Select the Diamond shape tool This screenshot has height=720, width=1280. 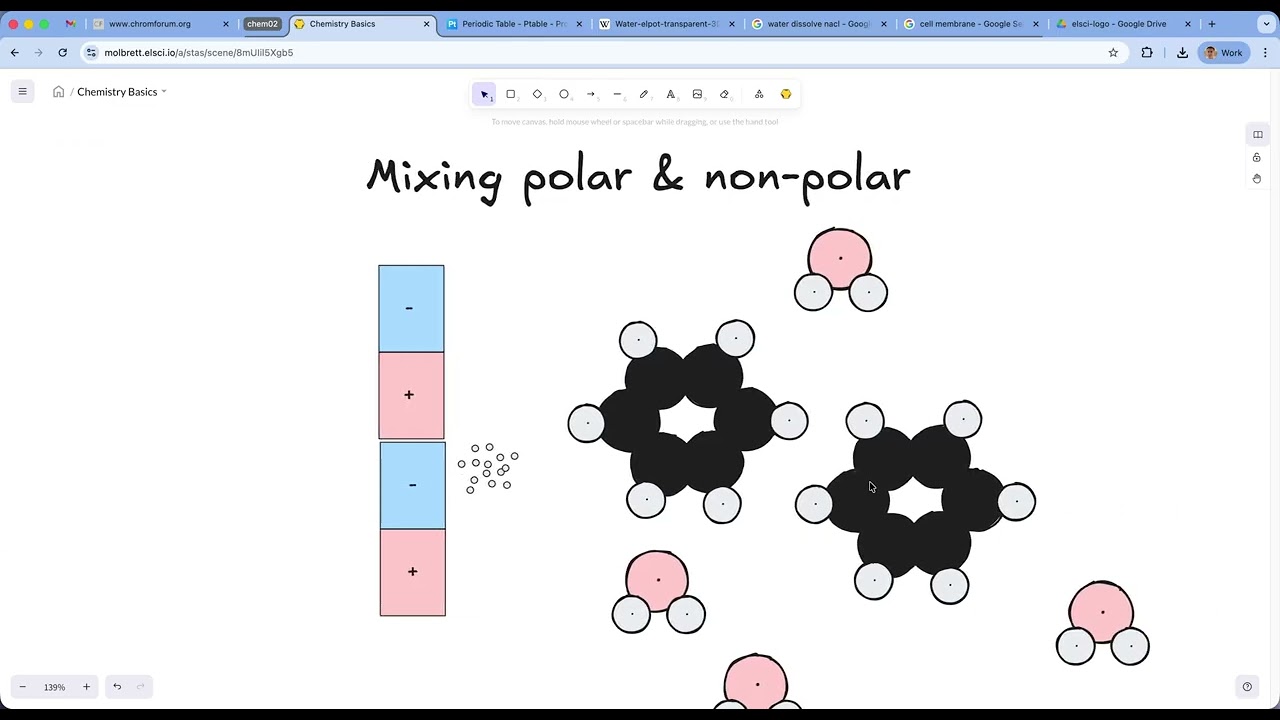tap(537, 94)
